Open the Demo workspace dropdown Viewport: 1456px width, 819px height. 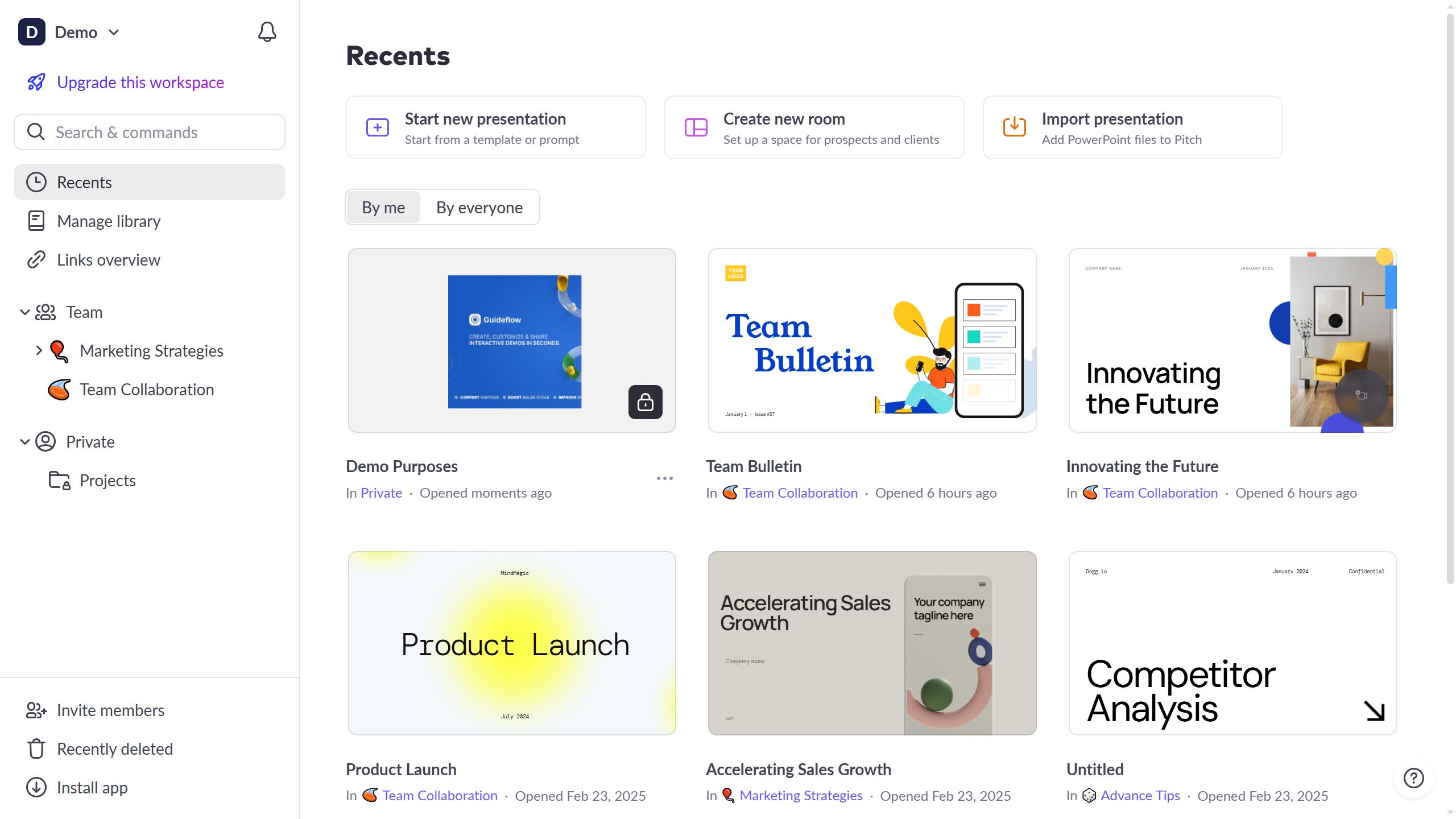[x=114, y=32]
